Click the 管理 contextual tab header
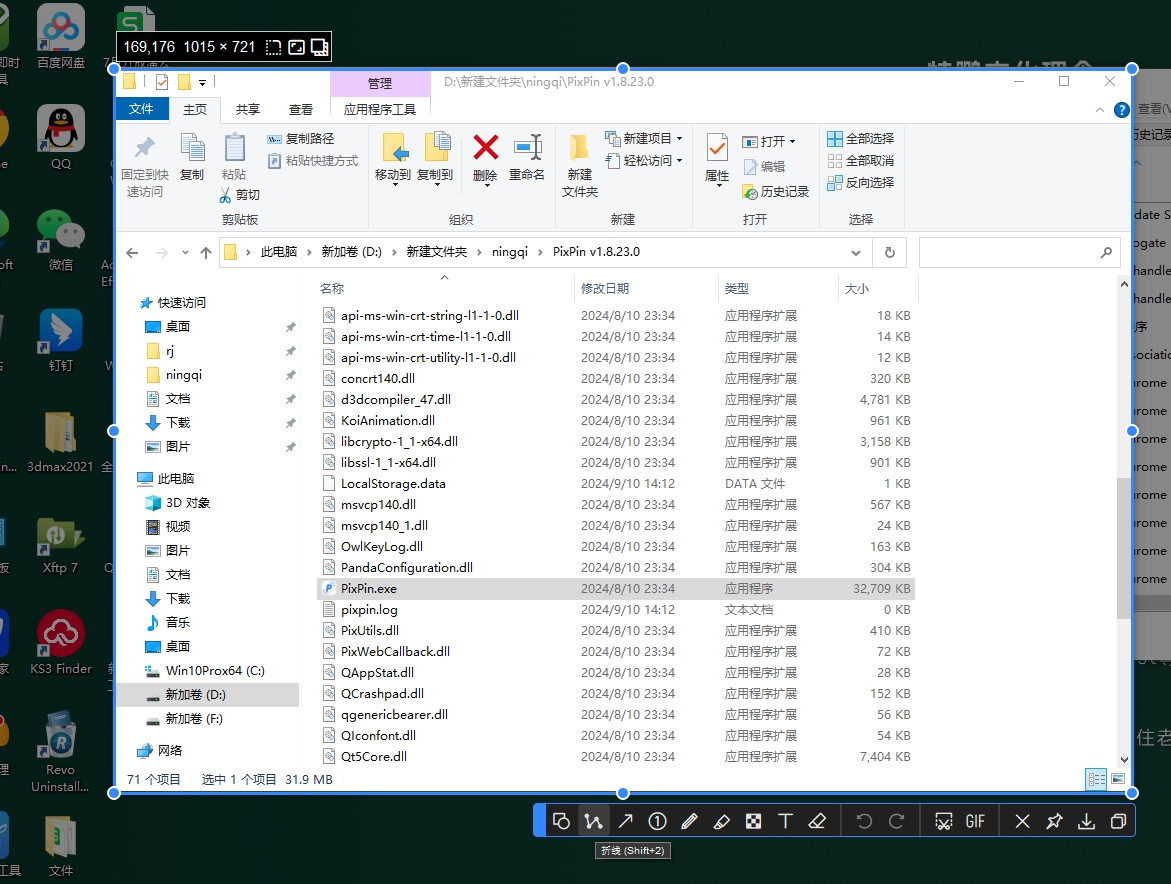The width and height of the screenshot is (1171, 884). pyautogui.click(x=379, y=84)
